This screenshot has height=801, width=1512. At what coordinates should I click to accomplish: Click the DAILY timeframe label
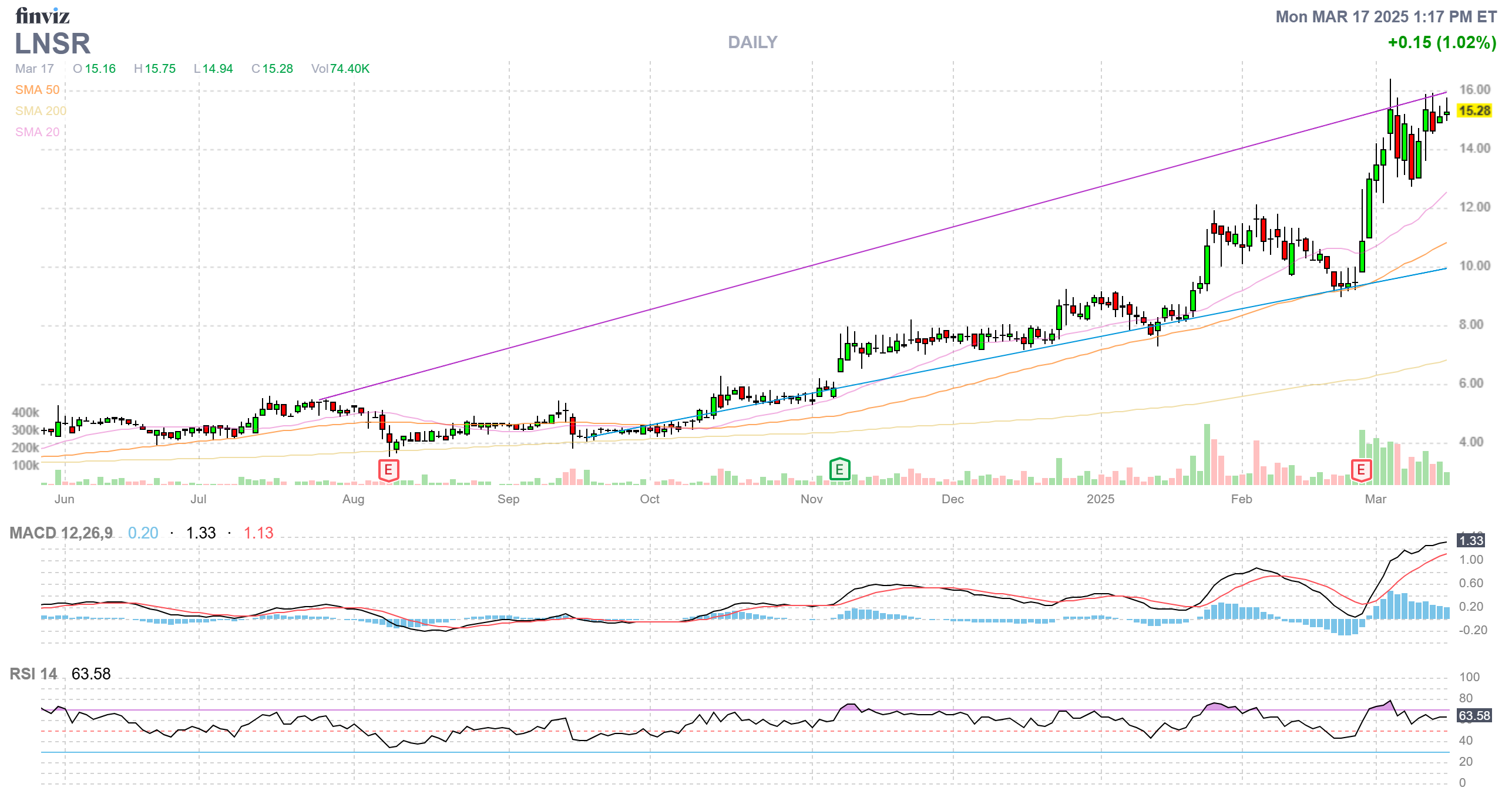(752, 42)
